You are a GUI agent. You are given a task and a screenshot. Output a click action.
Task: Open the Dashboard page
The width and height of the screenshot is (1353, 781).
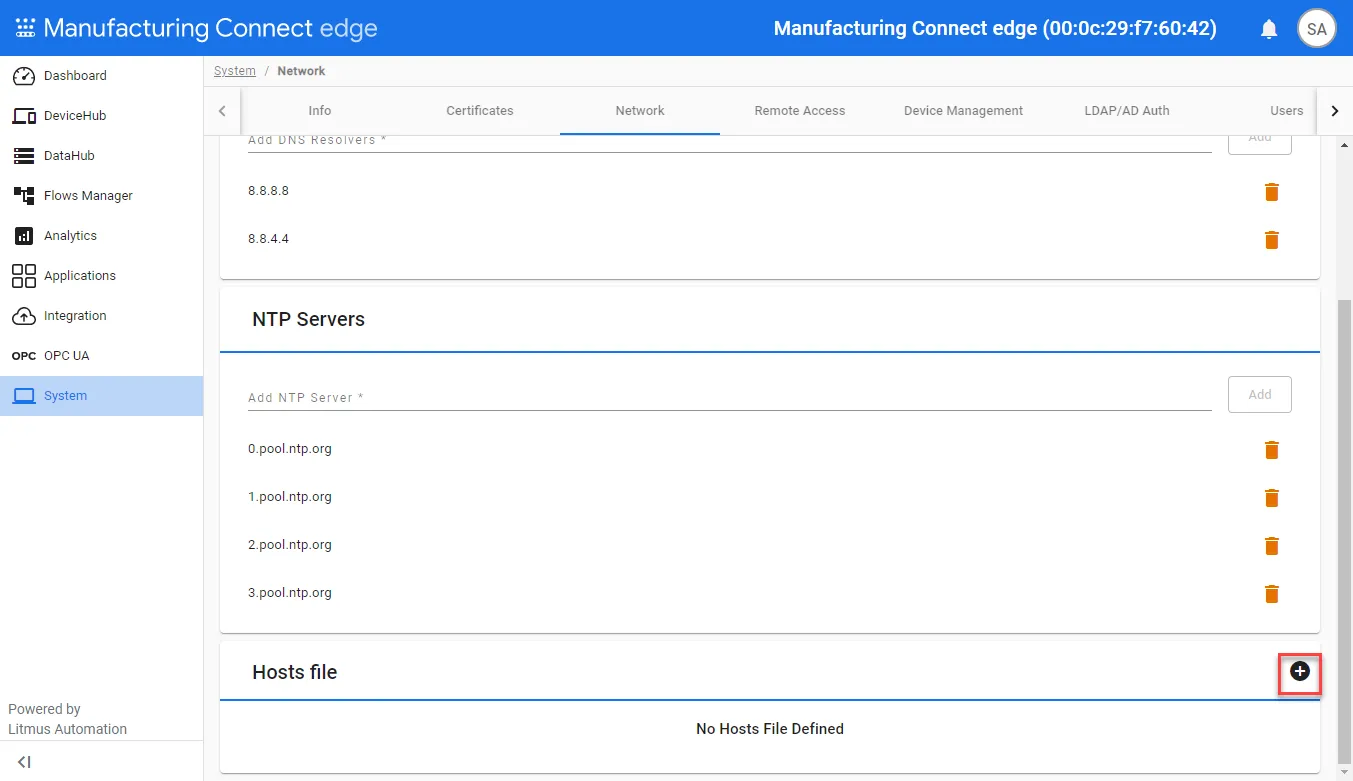tap(101, 76)
